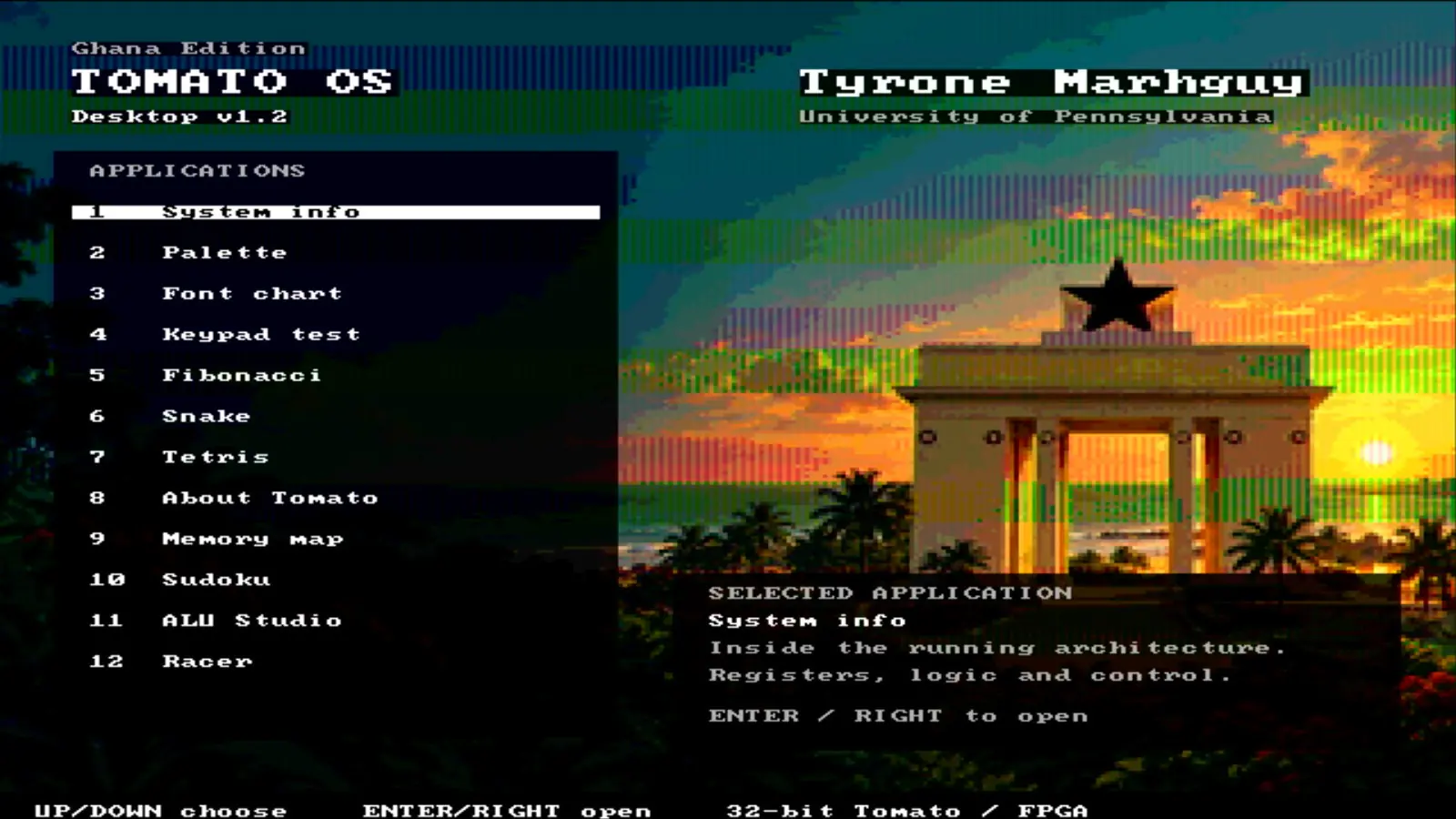Click SELECTED APPLICATION heading
The width and height of the screenshot is (1456, 819).
[x=891, y=593]
